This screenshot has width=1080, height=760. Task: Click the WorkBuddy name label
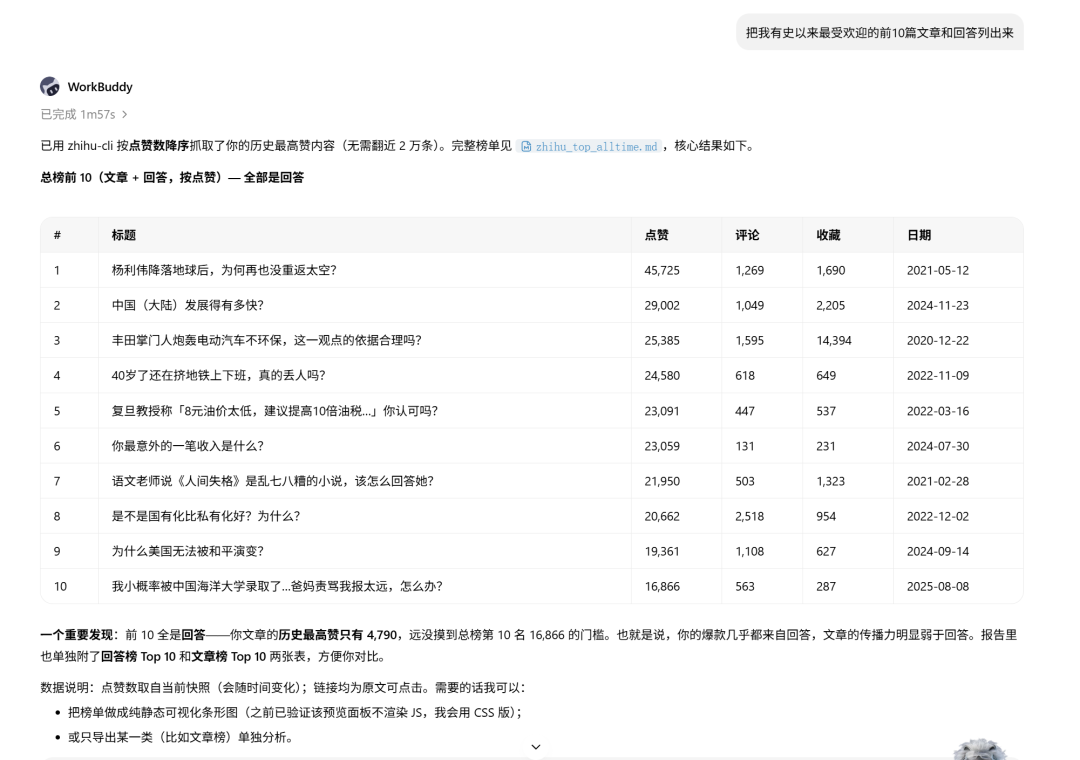coord(100,87)
